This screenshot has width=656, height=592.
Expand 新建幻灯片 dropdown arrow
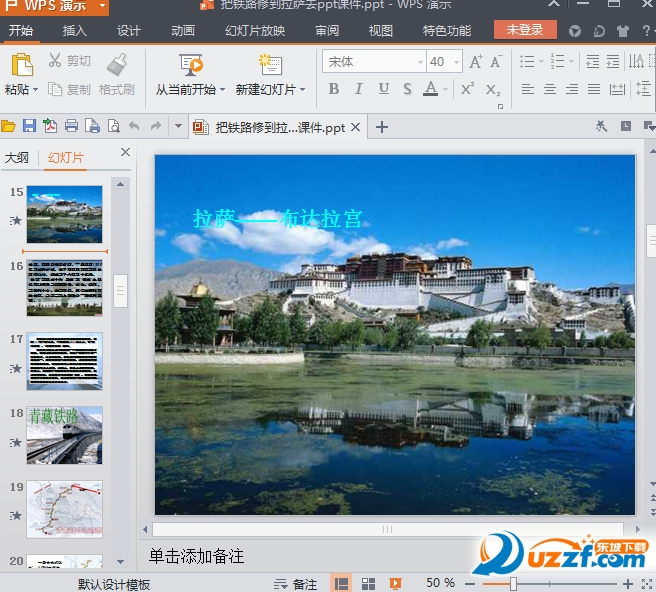point(302,90)
